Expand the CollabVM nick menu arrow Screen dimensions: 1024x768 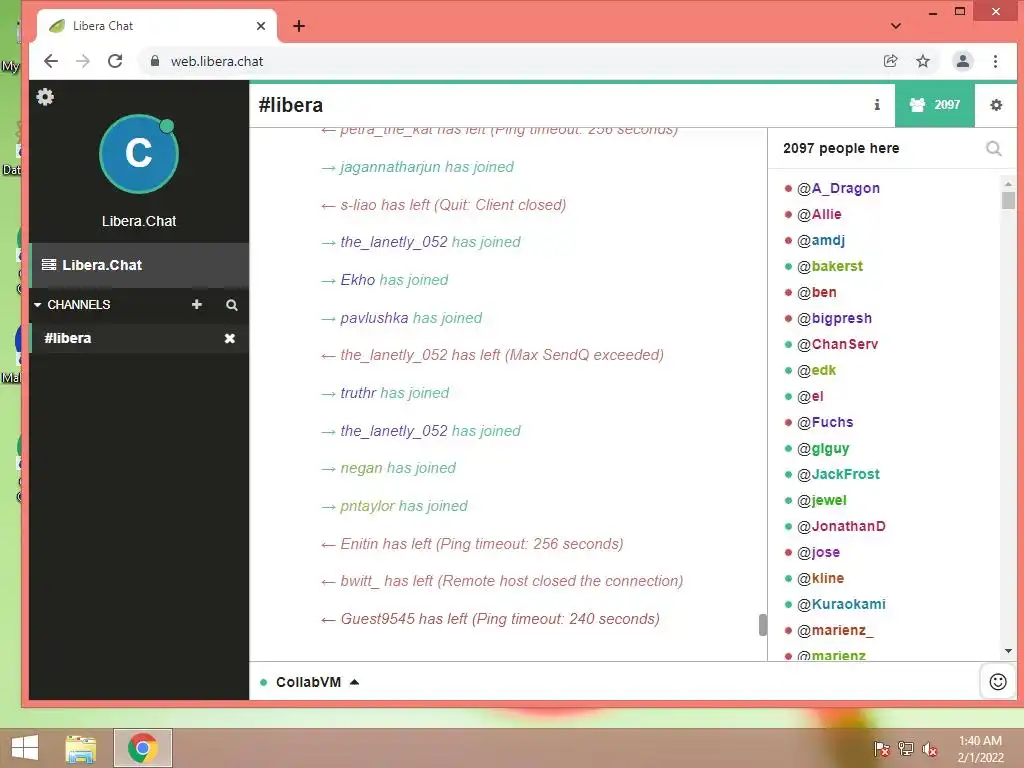pos(355,682)
